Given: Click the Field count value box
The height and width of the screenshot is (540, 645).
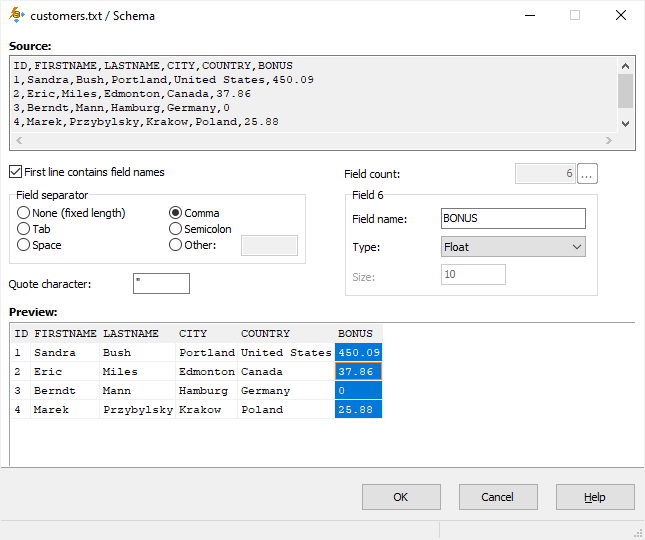Looking at the screenshot, I should (545, 174).
